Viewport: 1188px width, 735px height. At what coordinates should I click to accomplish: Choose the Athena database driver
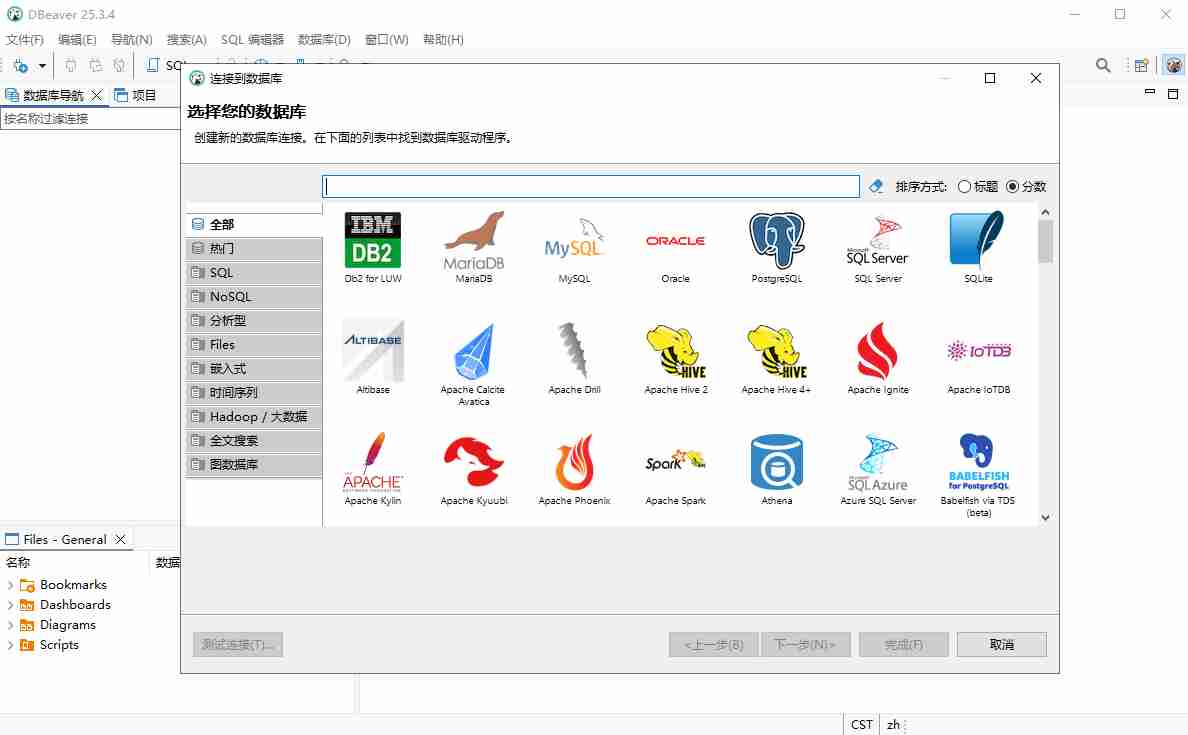click(776, 465)
